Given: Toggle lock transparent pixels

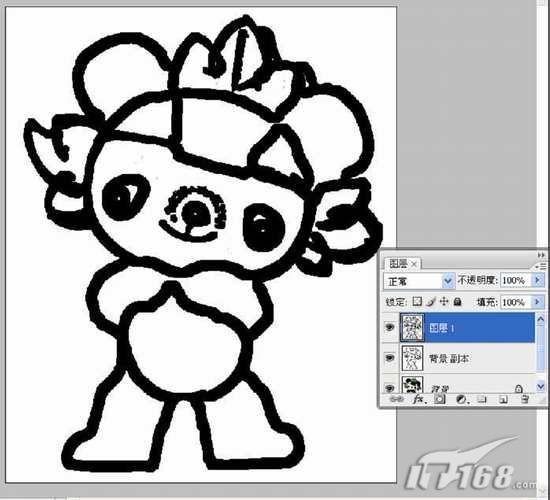Looking at the screenshot, I should click(417, 301).
